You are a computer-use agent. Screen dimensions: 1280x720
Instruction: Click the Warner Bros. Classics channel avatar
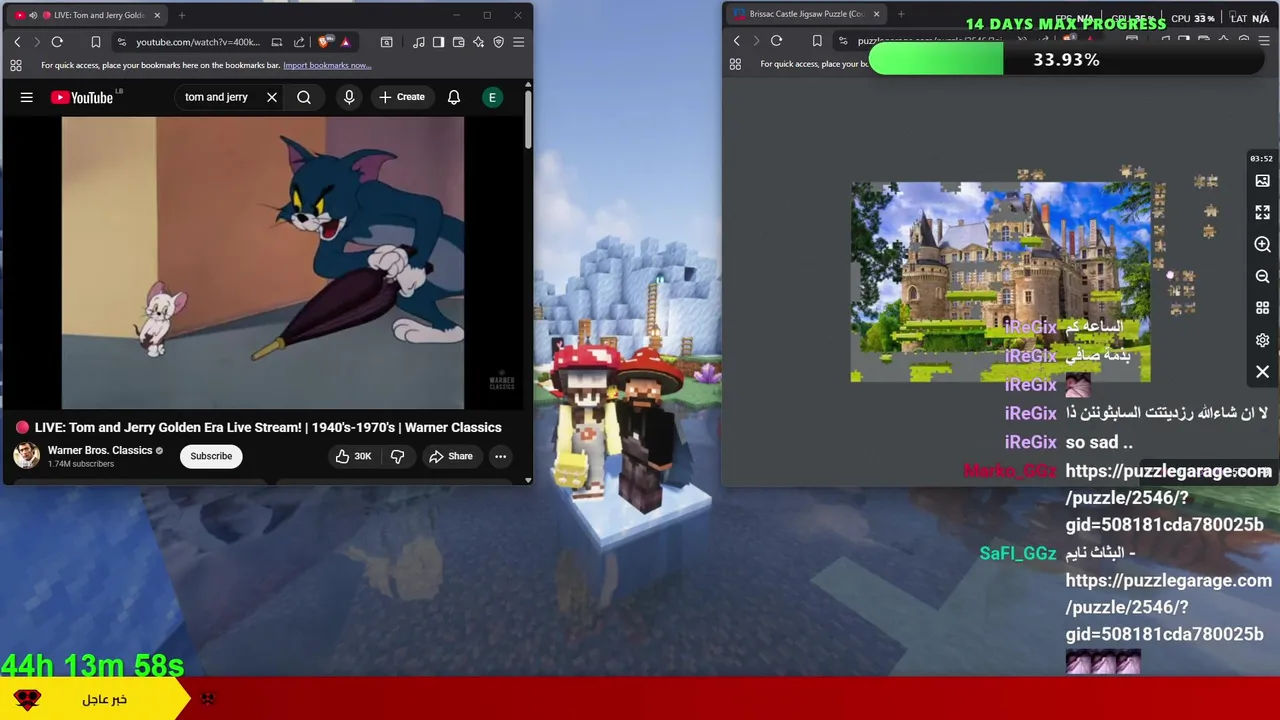[26, 456]
